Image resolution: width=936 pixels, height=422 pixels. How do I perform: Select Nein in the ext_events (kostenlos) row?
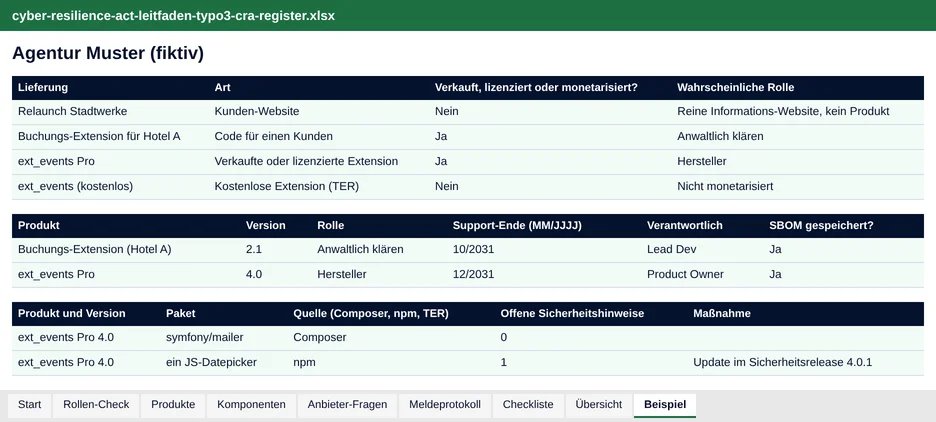click(447, 187)
